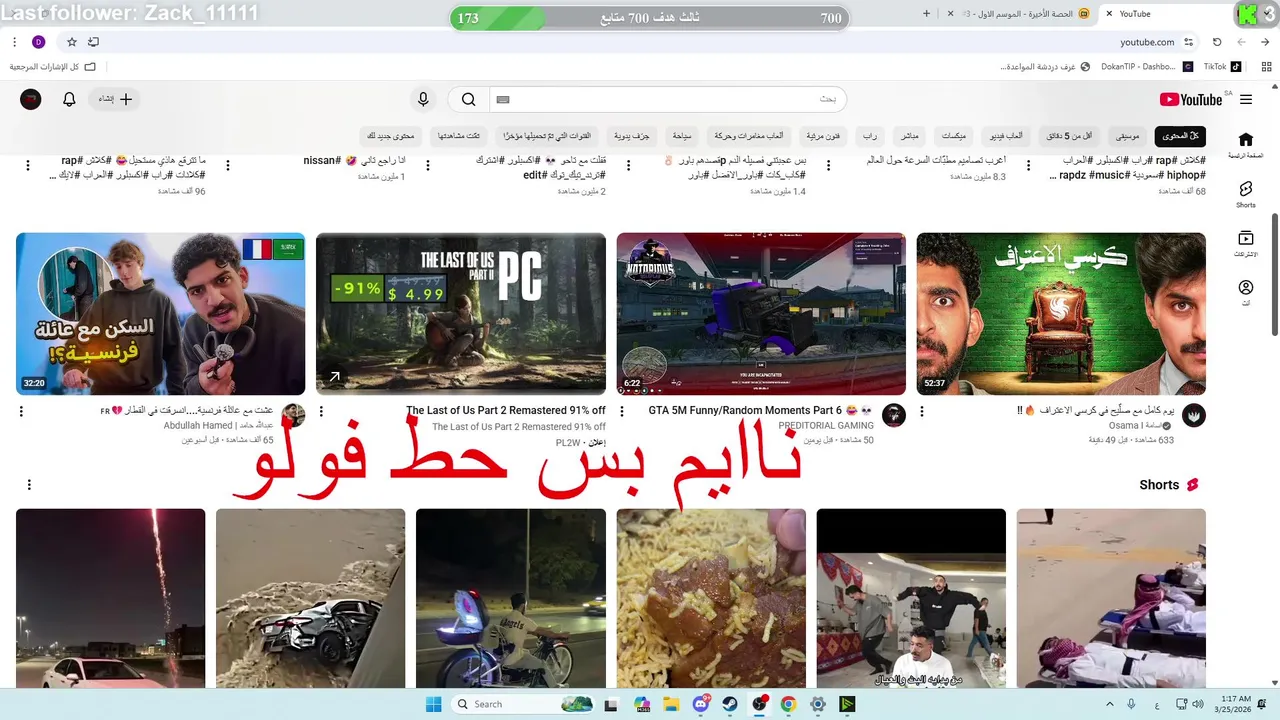Open the Chrome three-dot menu
Screen dimensions: 1280x720
[x=14, y=42]
